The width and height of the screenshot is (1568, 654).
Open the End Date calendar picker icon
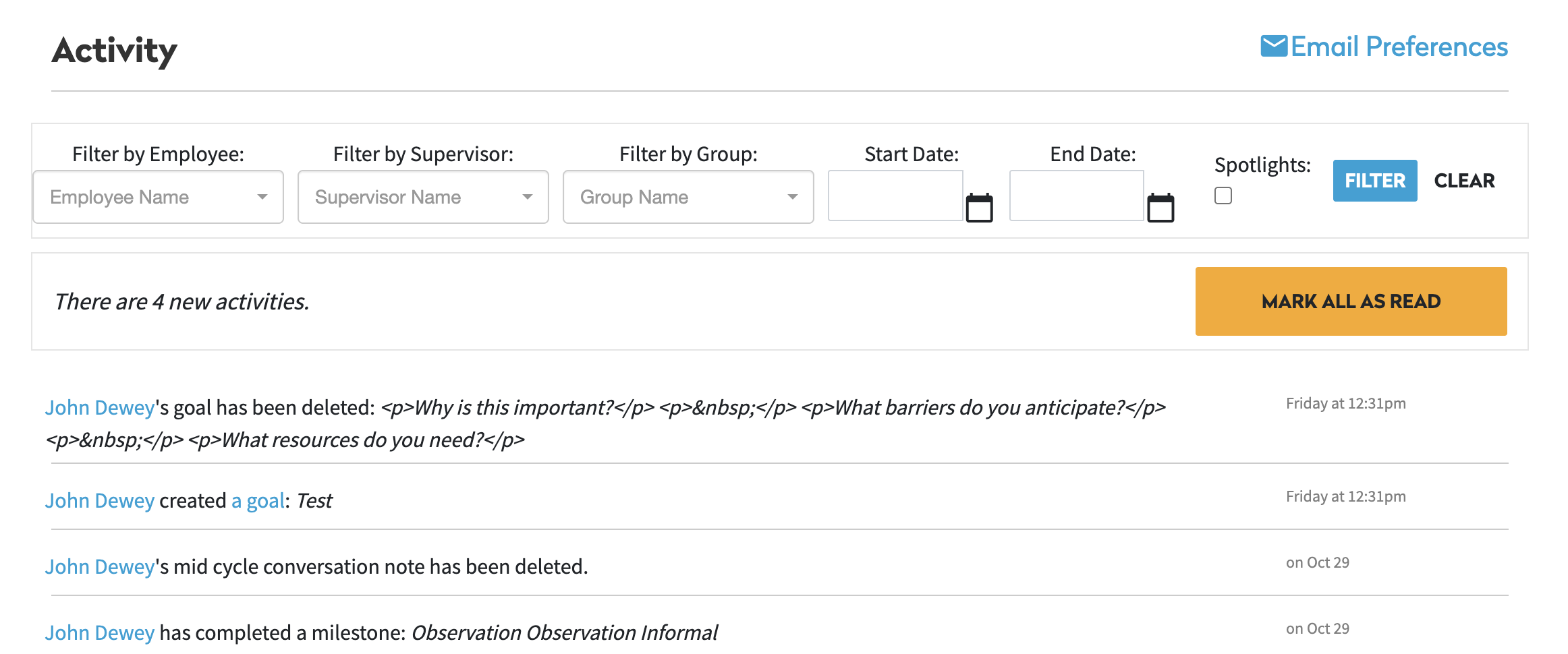pyautogui.click(x=1160, y=208)
